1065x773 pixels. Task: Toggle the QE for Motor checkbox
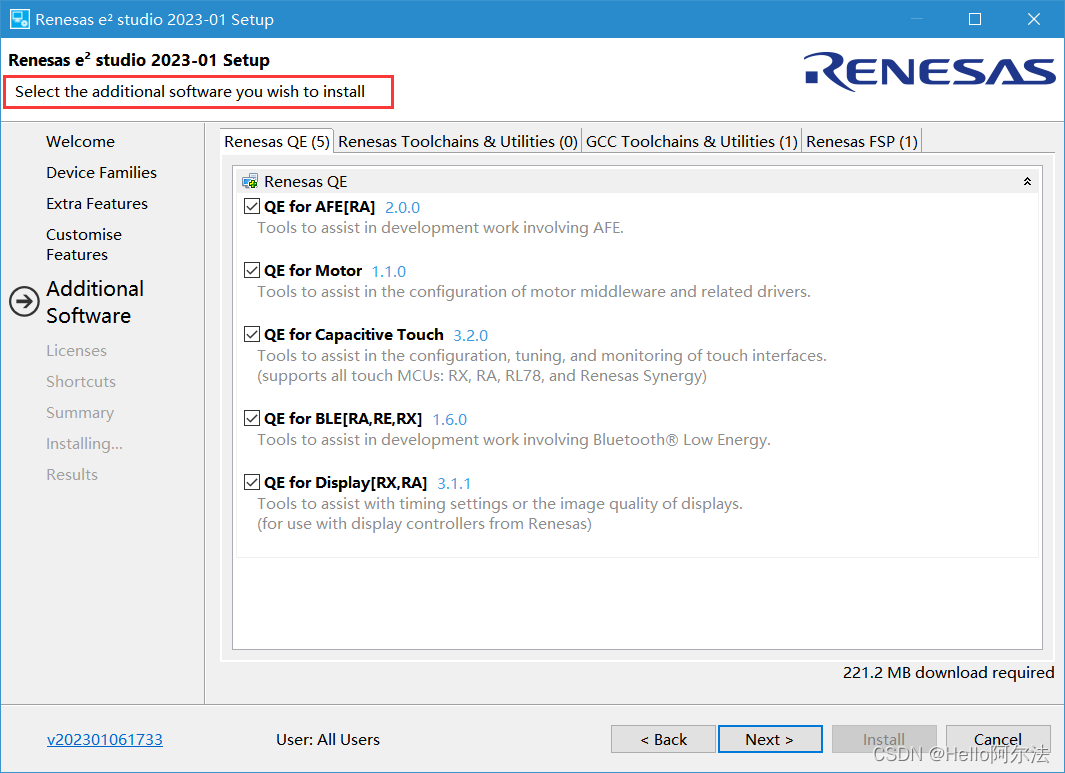tap(252, 270)
